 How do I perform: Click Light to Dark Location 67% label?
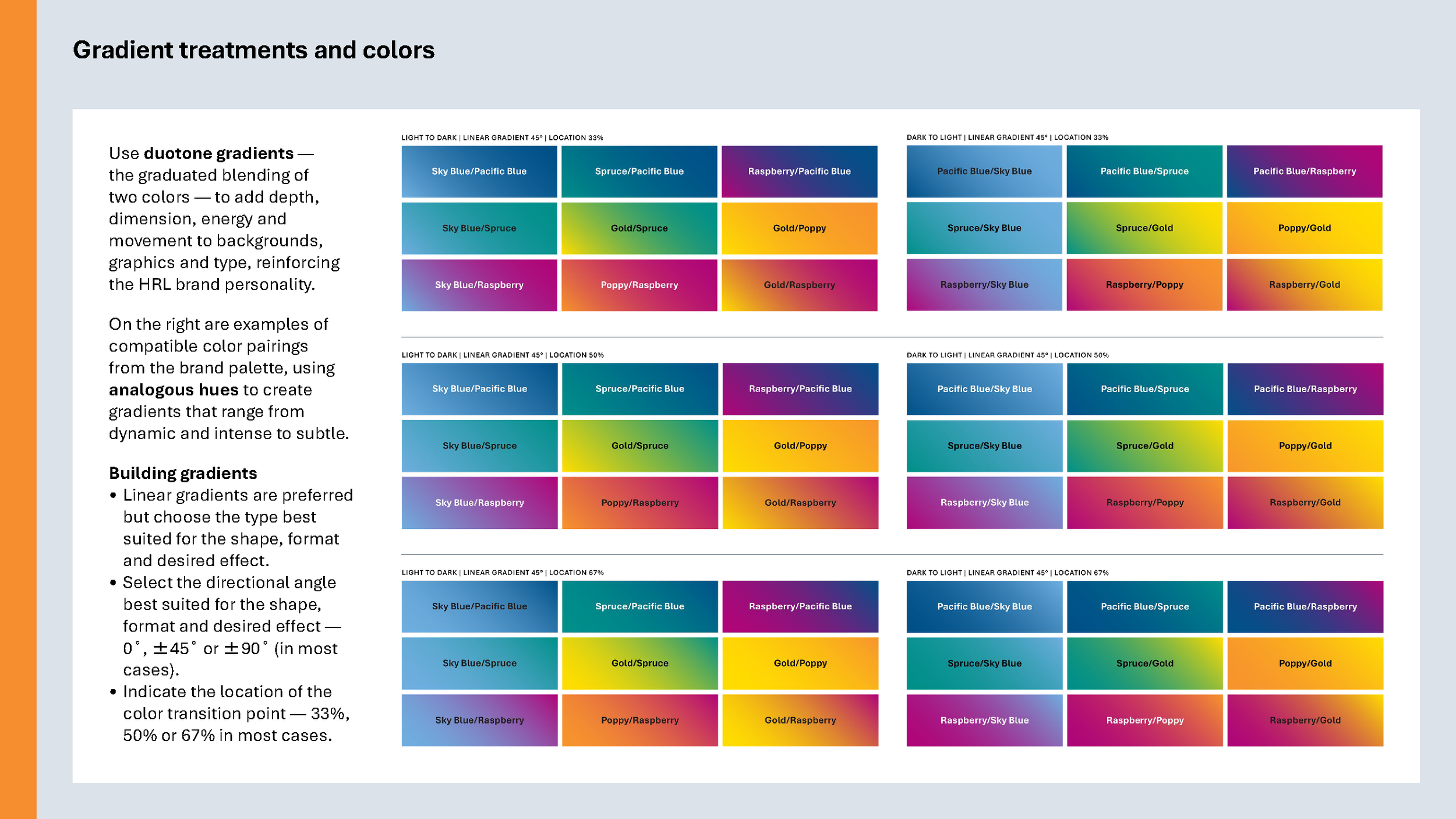pos(502,573)
